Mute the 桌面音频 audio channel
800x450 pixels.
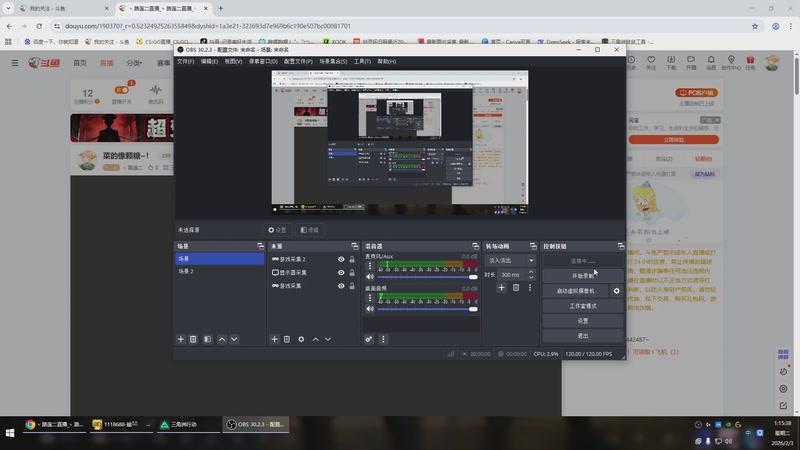(370, 309)
